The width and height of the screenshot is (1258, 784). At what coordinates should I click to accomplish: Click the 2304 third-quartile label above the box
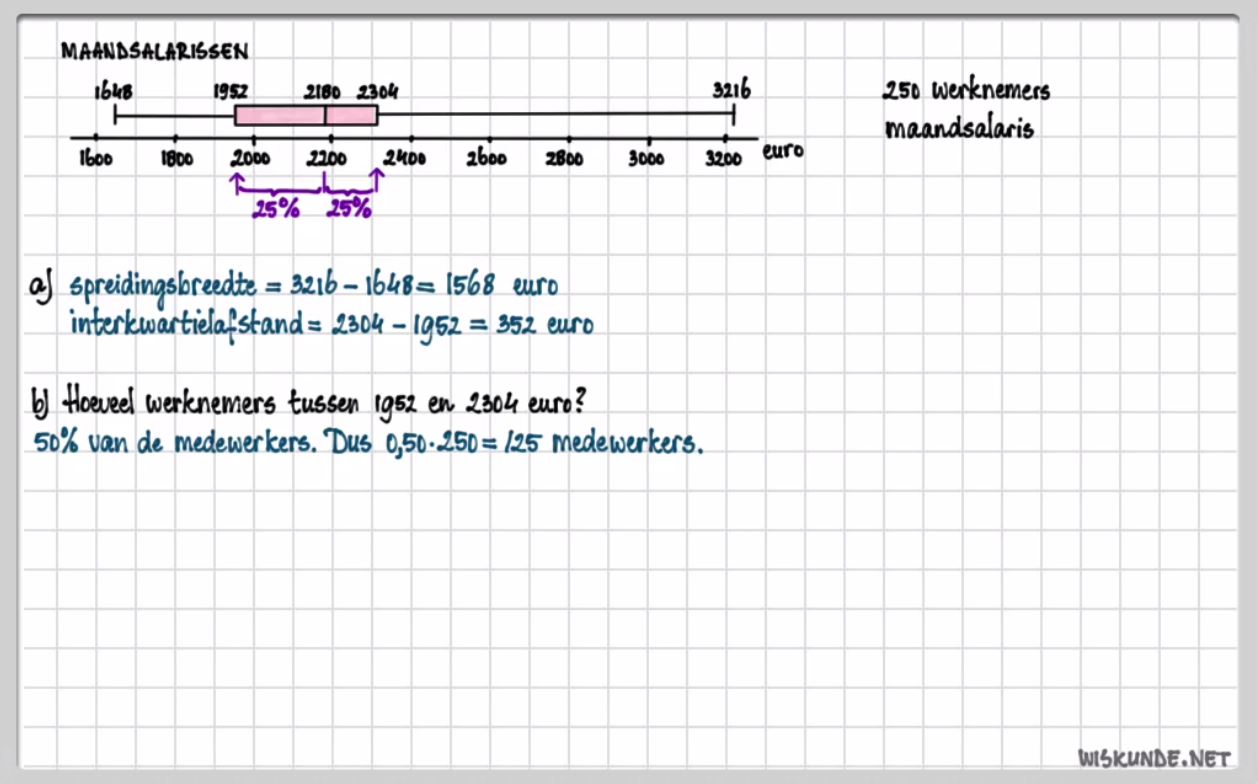click(x=378, y=91)
